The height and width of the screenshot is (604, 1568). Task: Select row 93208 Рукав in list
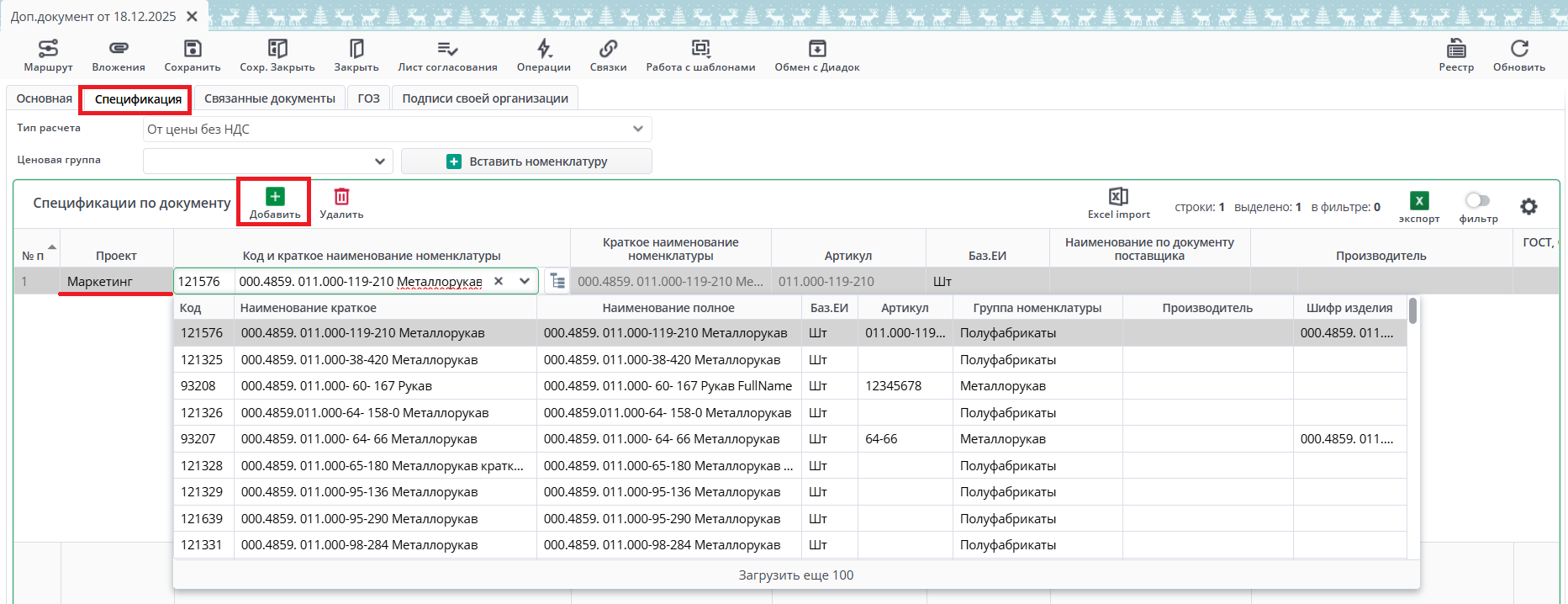[x=336, y=386]
